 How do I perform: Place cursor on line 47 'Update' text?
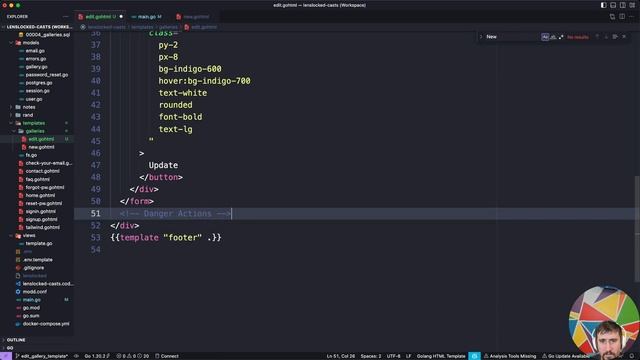point(163,165)
